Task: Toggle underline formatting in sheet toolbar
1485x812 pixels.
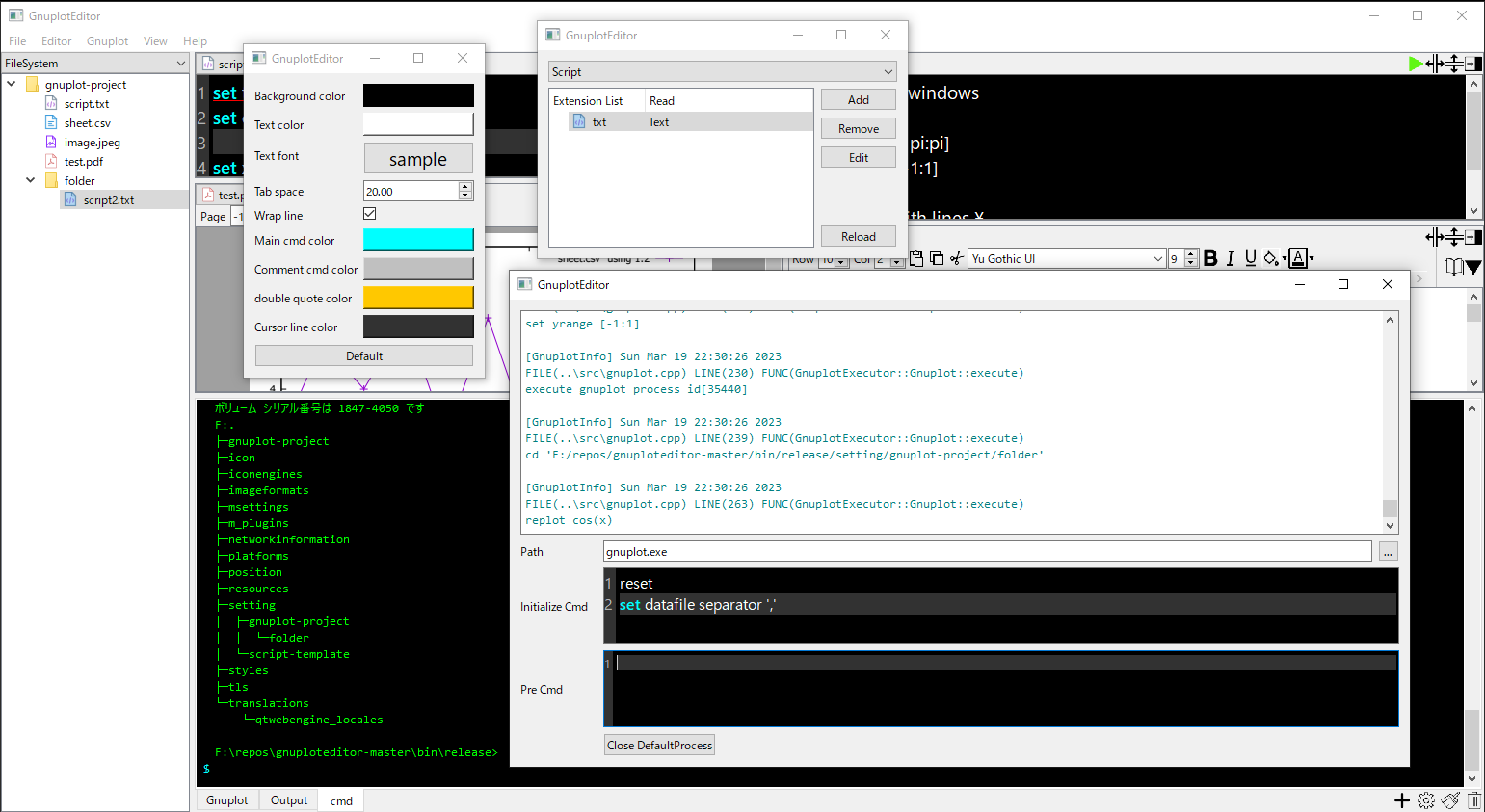Action: 1250,258
